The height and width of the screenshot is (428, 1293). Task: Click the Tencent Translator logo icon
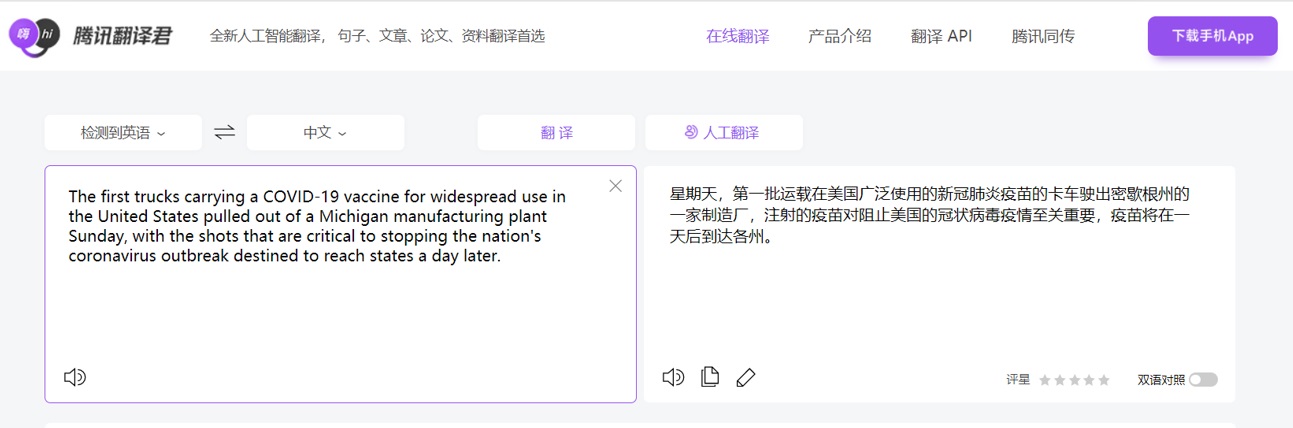(34, 36)
